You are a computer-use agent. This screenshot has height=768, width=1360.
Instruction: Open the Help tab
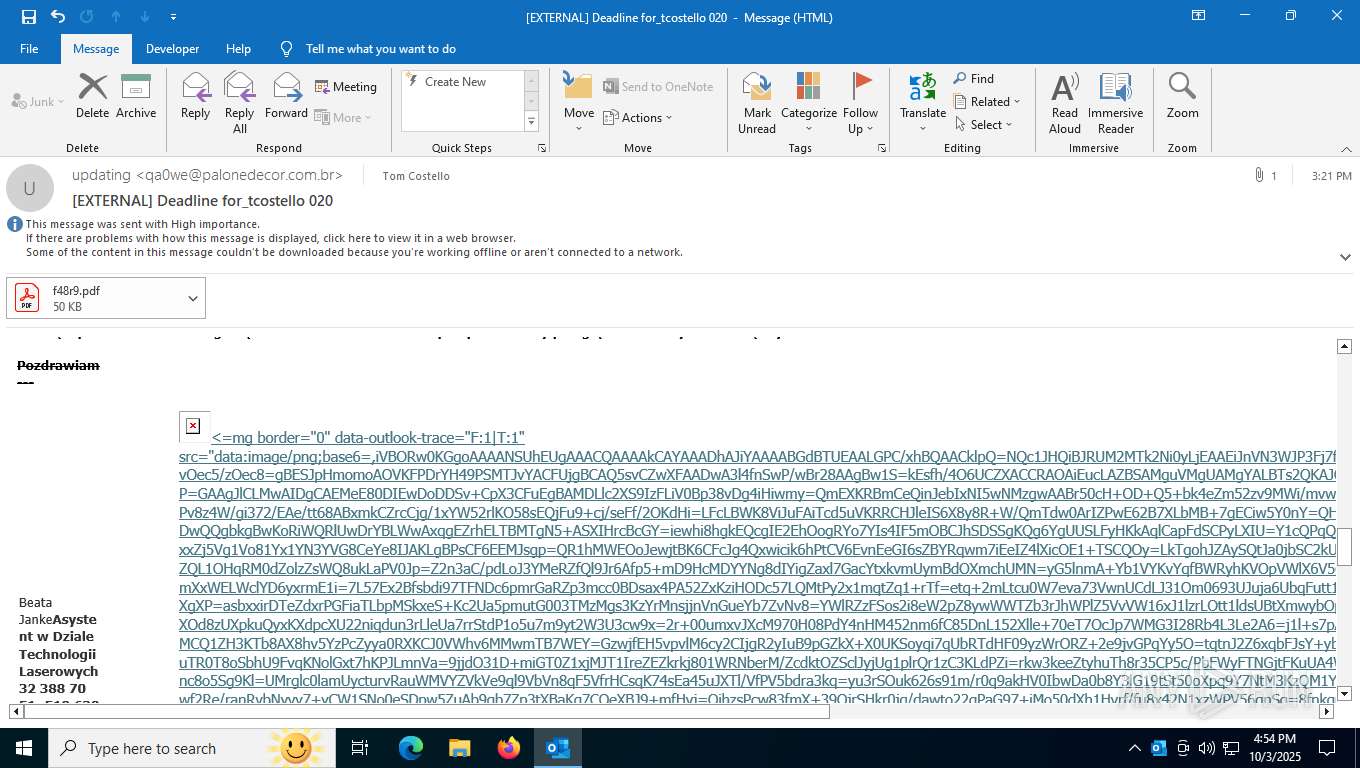click(238, 49)
